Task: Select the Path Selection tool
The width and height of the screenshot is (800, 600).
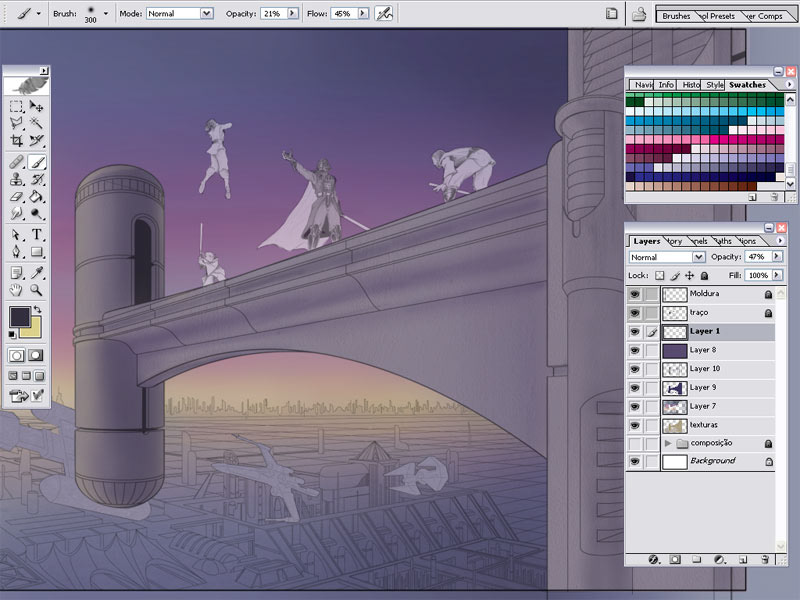Action: coord(16,235)
